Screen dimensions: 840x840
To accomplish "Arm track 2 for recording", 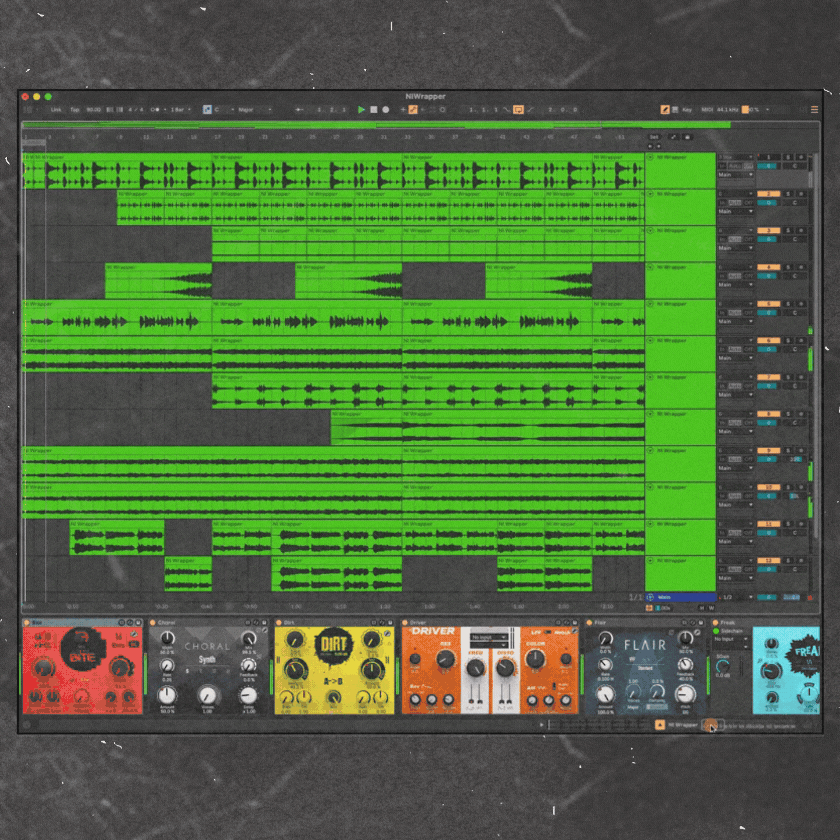I will (801, 194).
